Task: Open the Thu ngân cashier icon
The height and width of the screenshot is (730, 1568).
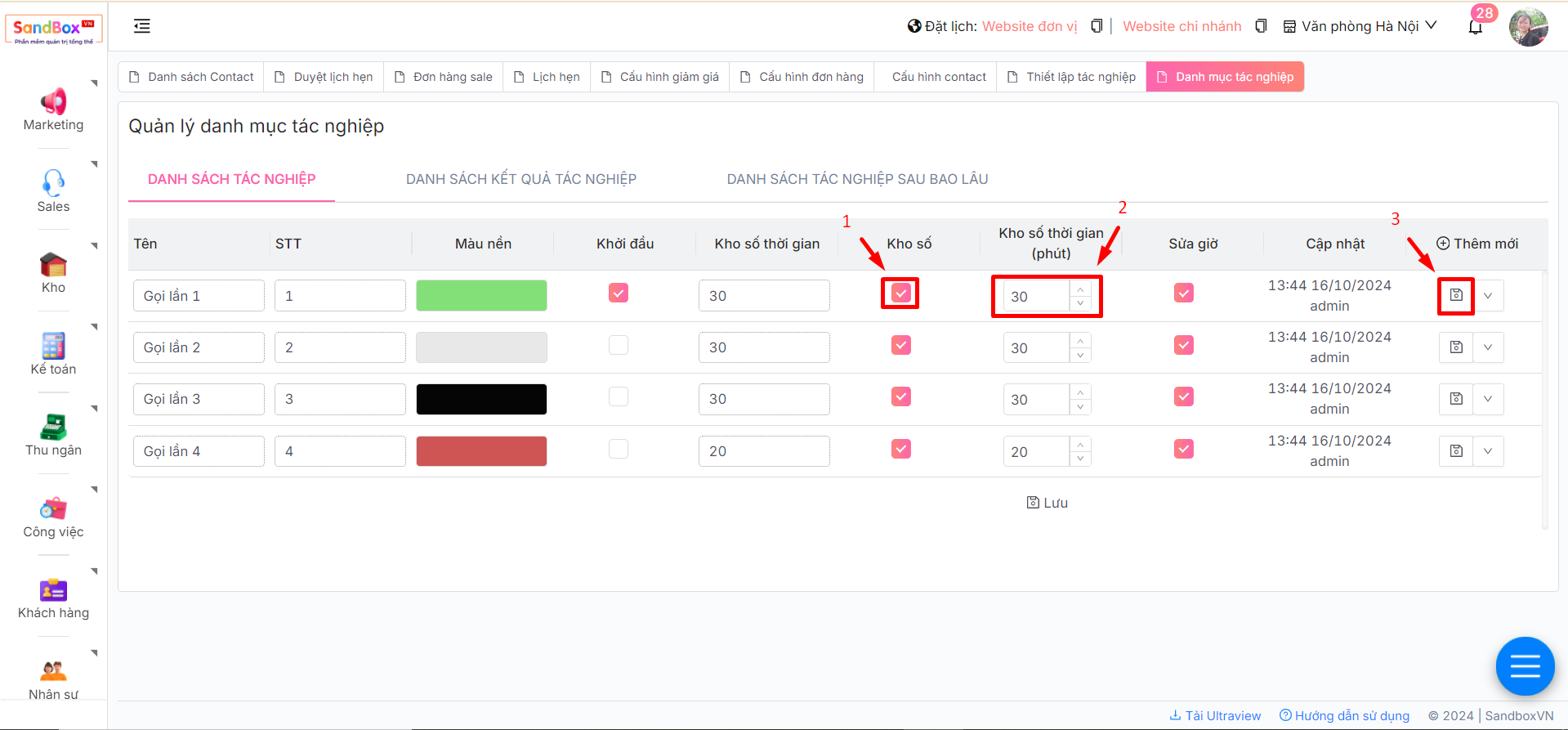Action: tap(53, 428)
